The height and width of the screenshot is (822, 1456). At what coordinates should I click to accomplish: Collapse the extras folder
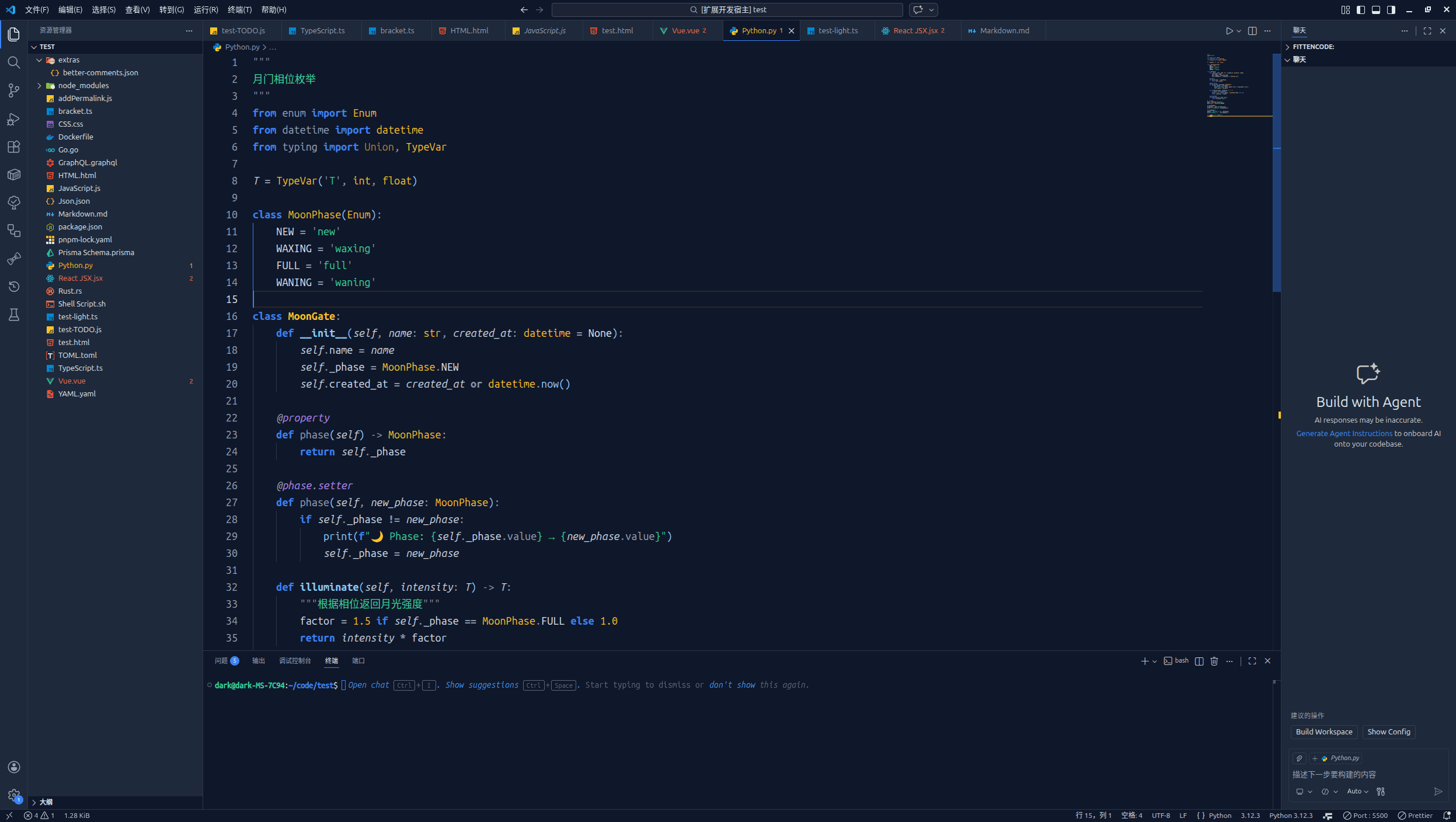[x=39, y=60]
